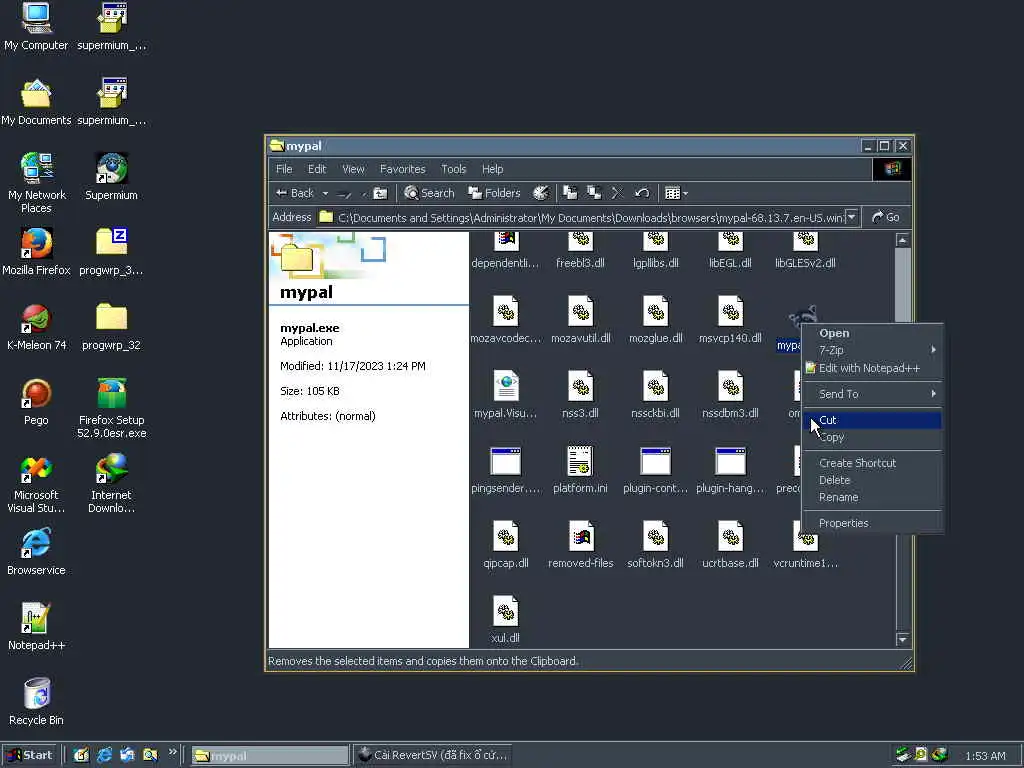Open the Edit menu

[317, 169]
